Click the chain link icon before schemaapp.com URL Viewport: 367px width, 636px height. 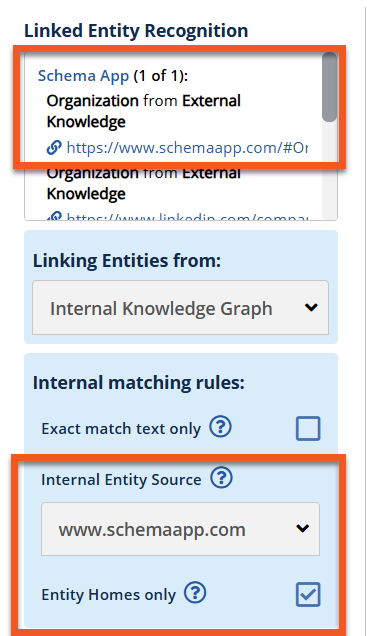pos(54,147)
